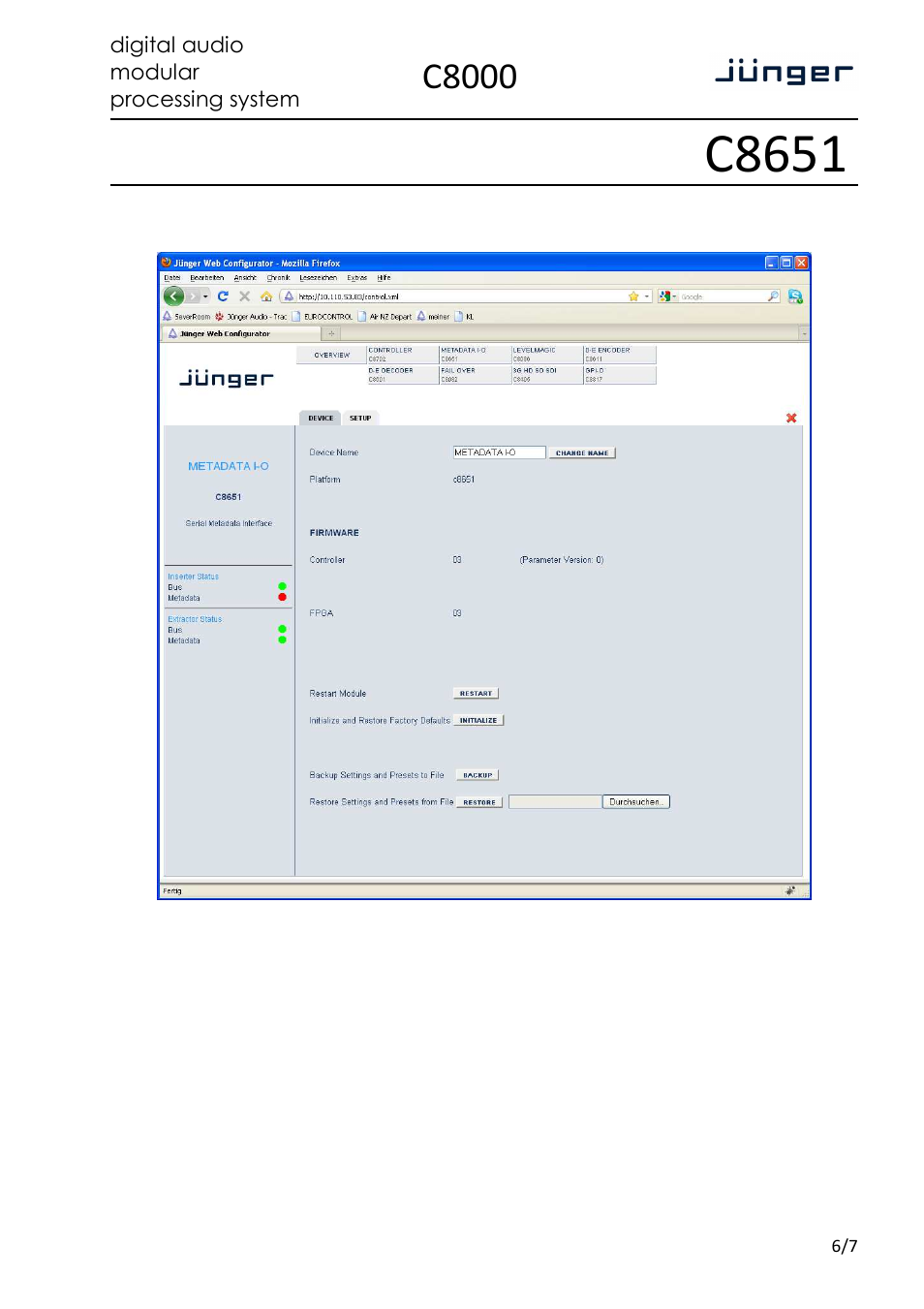Image resolution: width=924 pixels, height=1309 pixels.
Task: Open the back/forward history dropdown arrow
Action: pyautogui.click(x=205, y=296)
